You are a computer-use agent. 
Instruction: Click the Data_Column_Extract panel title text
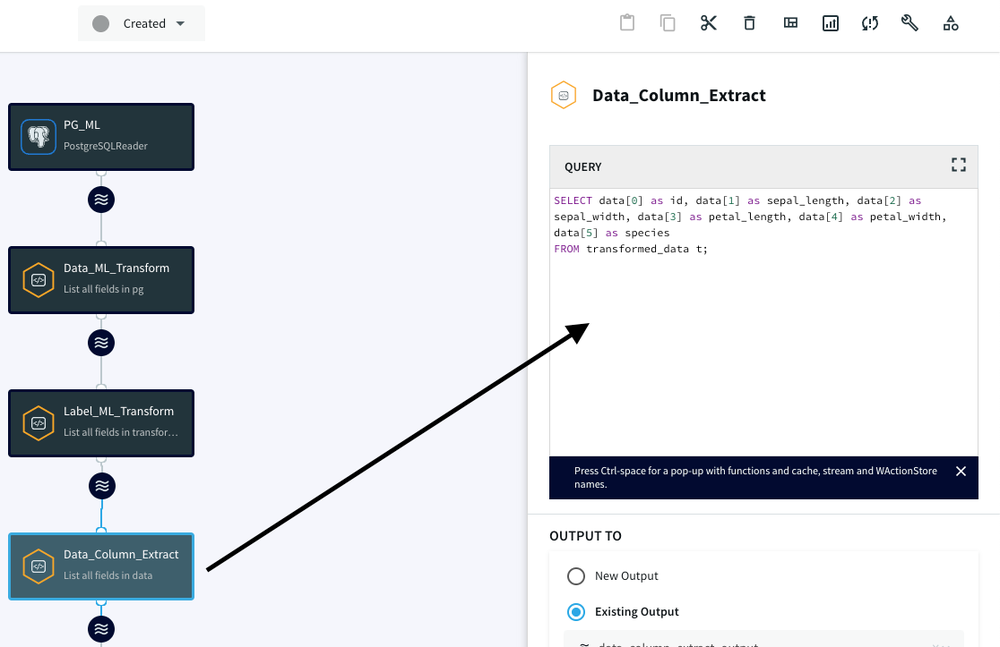[x=679, y=95]
